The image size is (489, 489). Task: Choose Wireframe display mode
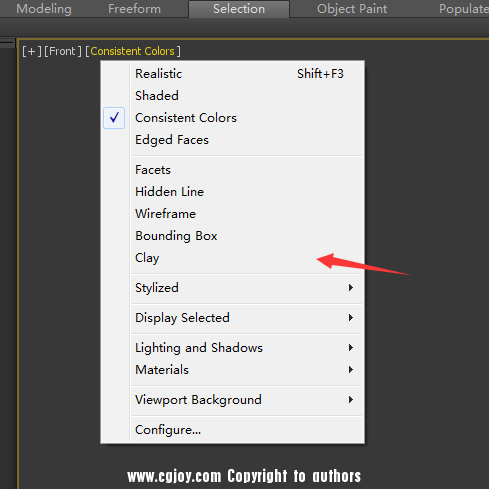point(247,214)
